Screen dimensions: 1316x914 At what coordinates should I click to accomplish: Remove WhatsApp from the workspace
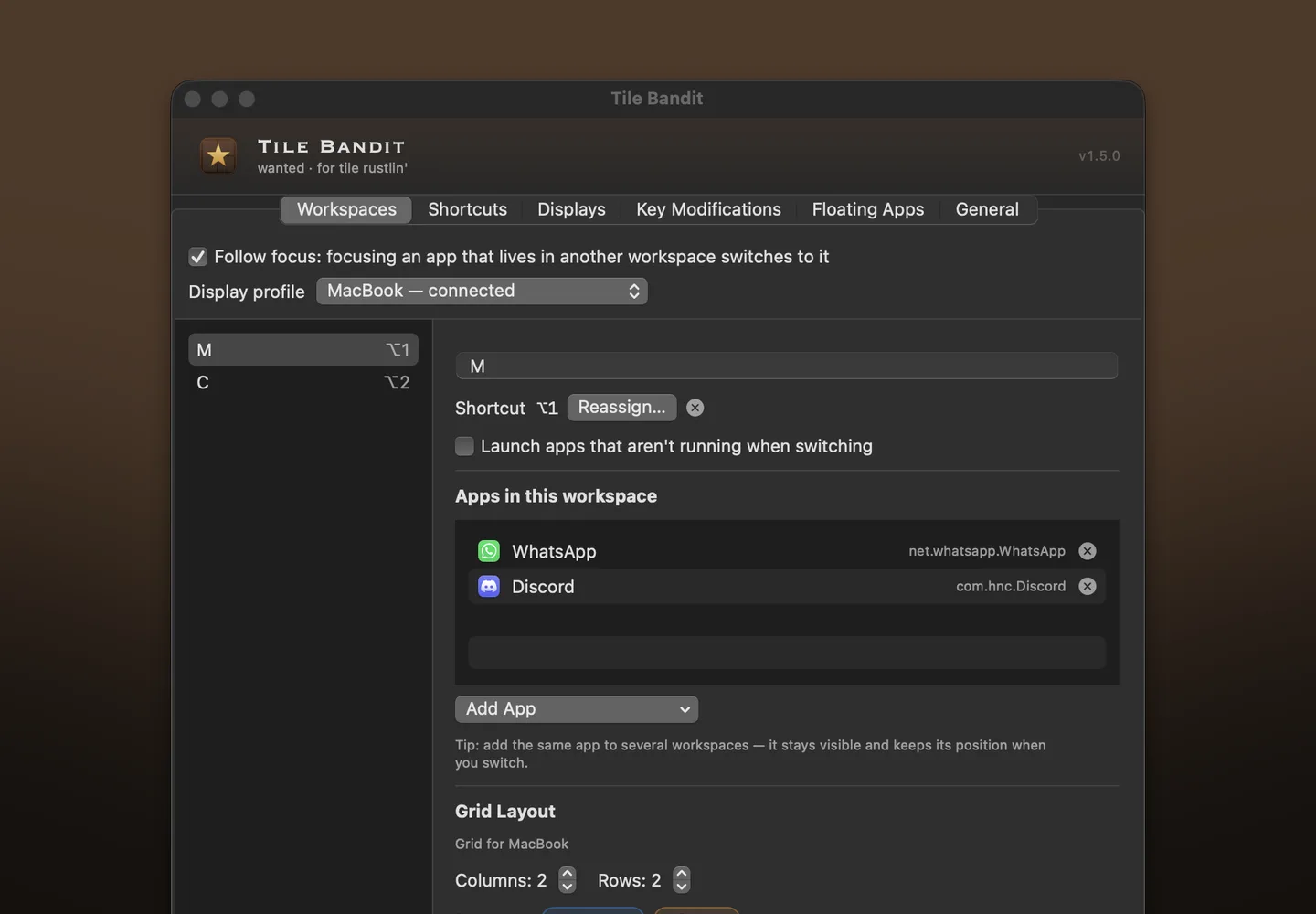click(x=1088, y=551)
